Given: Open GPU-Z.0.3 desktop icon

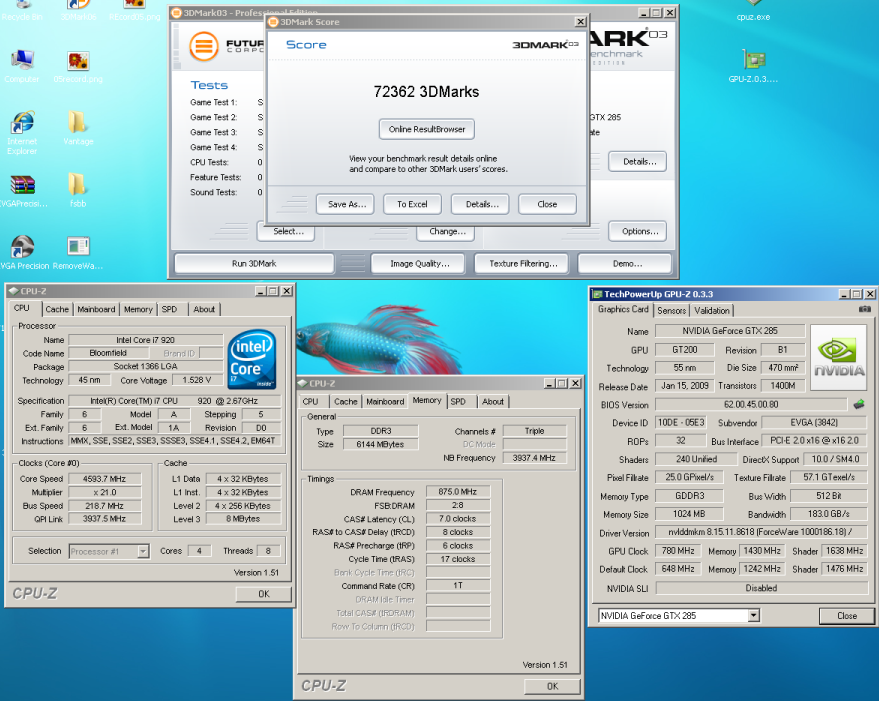Looking at the screenshot, I should tap(753, 66).
